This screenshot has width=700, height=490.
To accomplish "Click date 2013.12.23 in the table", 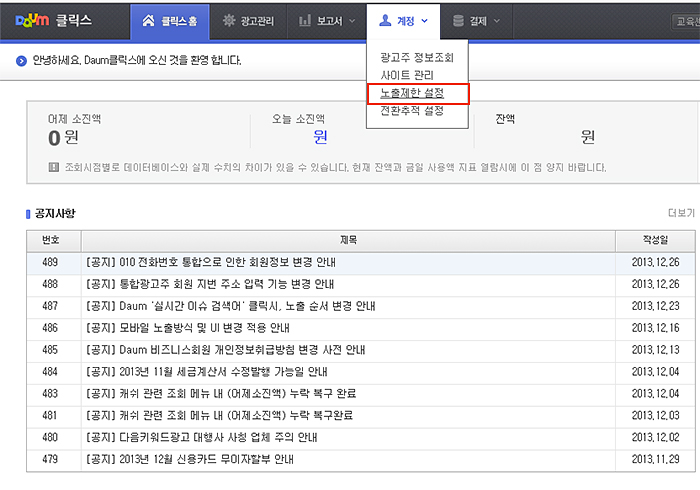I will pyautogui.click(x=655, y=306).
